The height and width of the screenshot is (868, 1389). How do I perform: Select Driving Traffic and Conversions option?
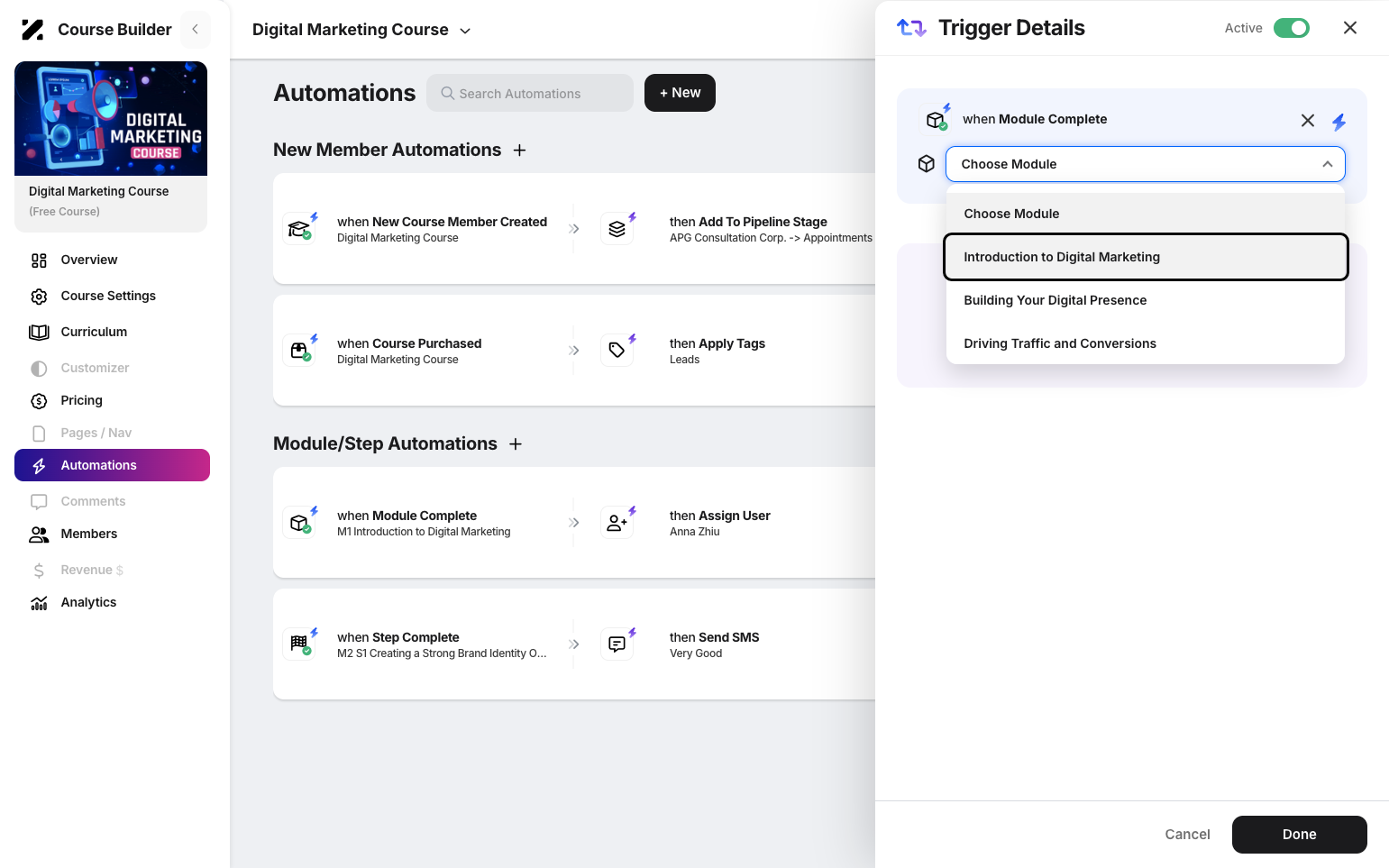[1145, 343]
